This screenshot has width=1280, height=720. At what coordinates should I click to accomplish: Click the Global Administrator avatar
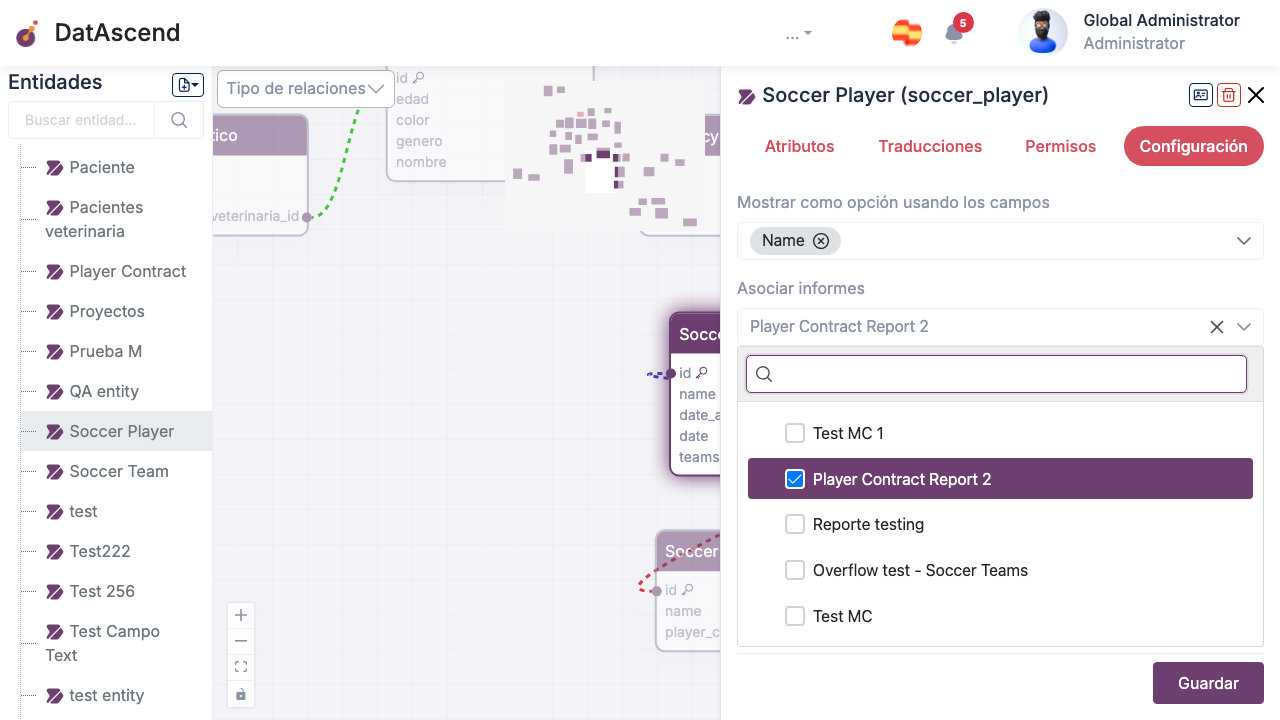click(x=1043, y=32)
